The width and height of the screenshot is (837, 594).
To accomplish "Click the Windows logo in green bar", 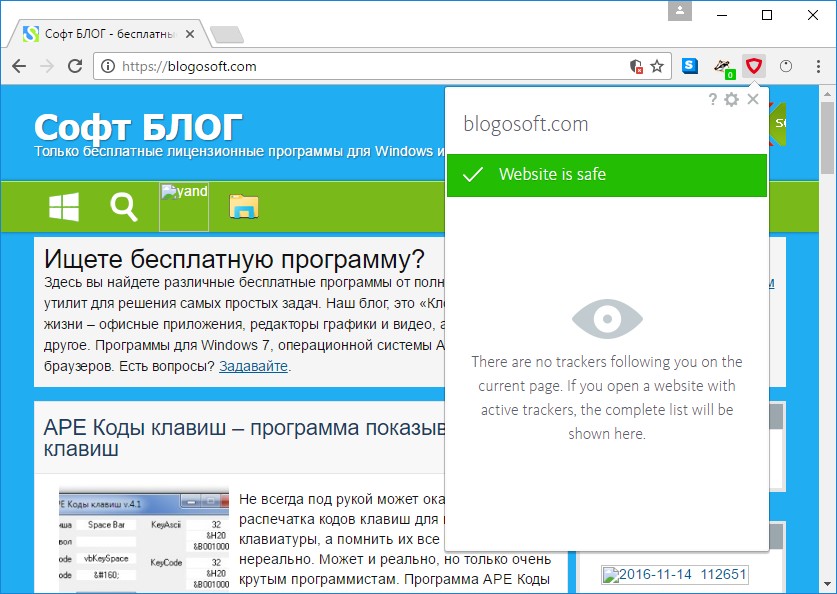I will [x=64, y=207].
